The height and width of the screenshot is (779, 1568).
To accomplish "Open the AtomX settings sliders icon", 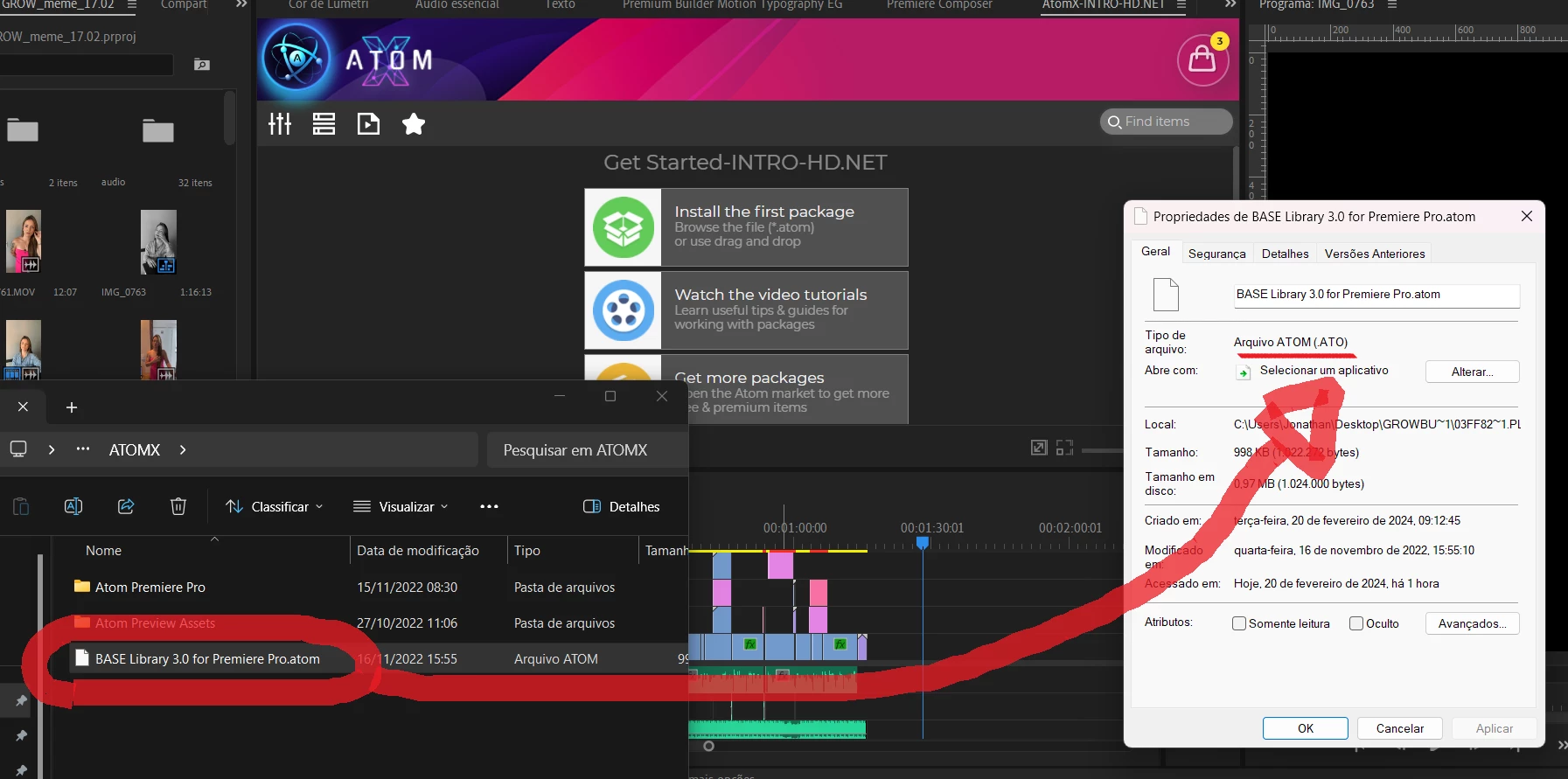I will tap(280, 124).
